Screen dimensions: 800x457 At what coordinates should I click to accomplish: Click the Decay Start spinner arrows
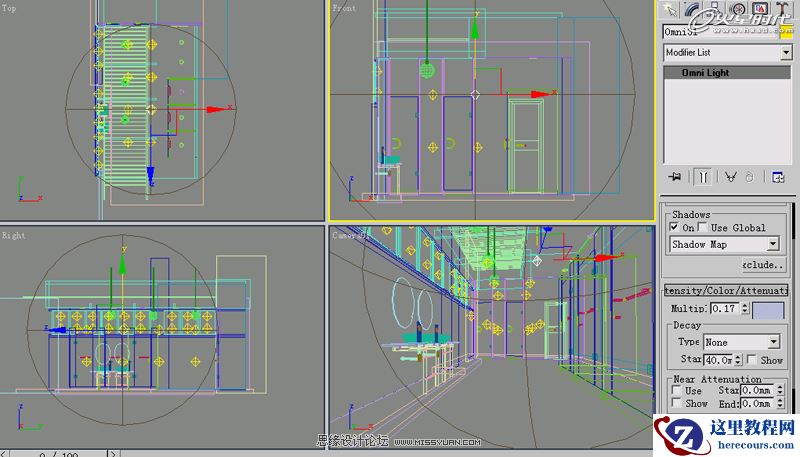click(738, 360)
